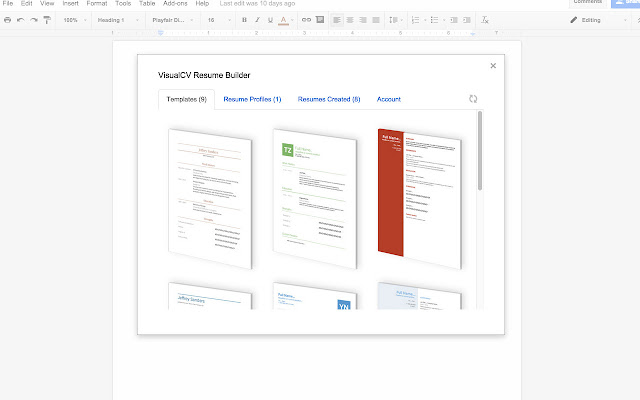The height and width of the screenshot is (400, 640).
Task: Choose the light blue sidebar template
Action: (x=420, y=296)
